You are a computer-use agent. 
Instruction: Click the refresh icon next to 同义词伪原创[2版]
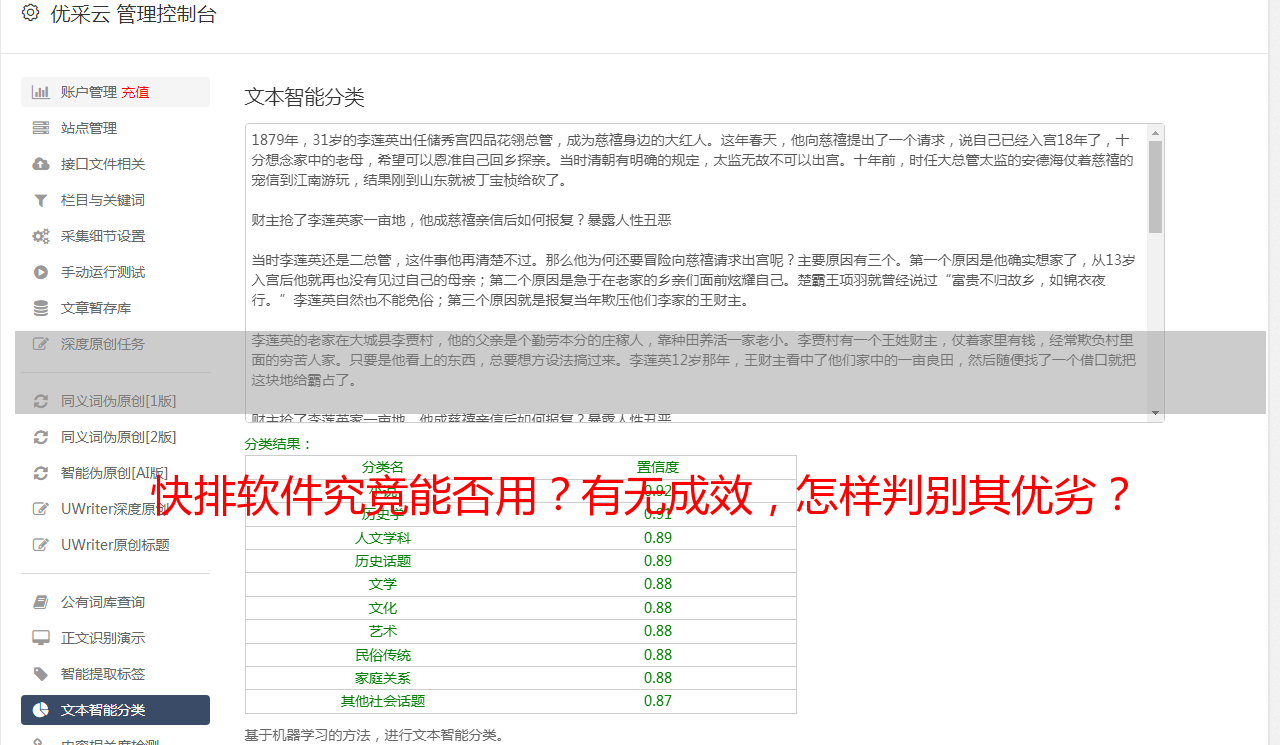tap(41, 437)
